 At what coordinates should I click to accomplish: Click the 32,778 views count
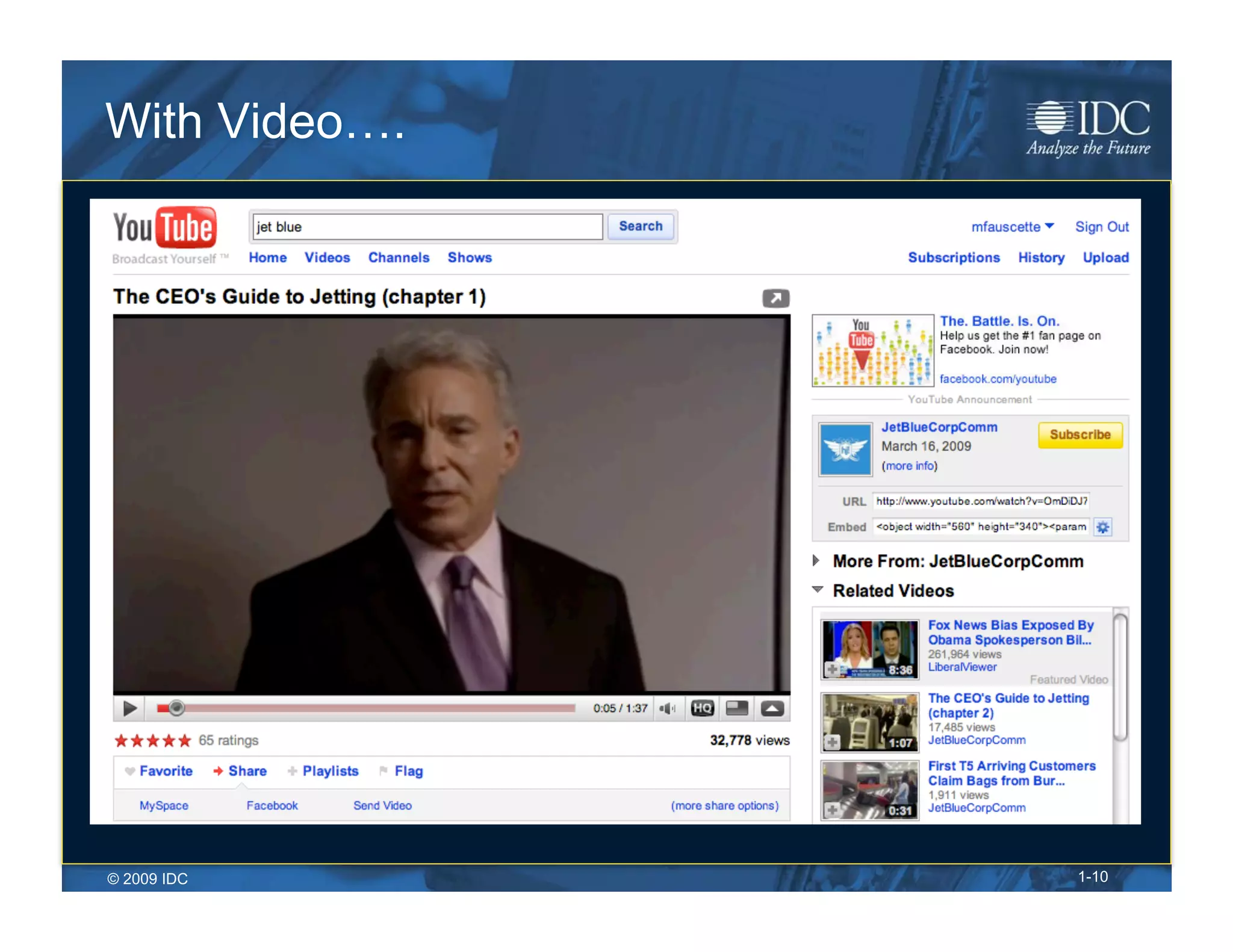[750, 740]
